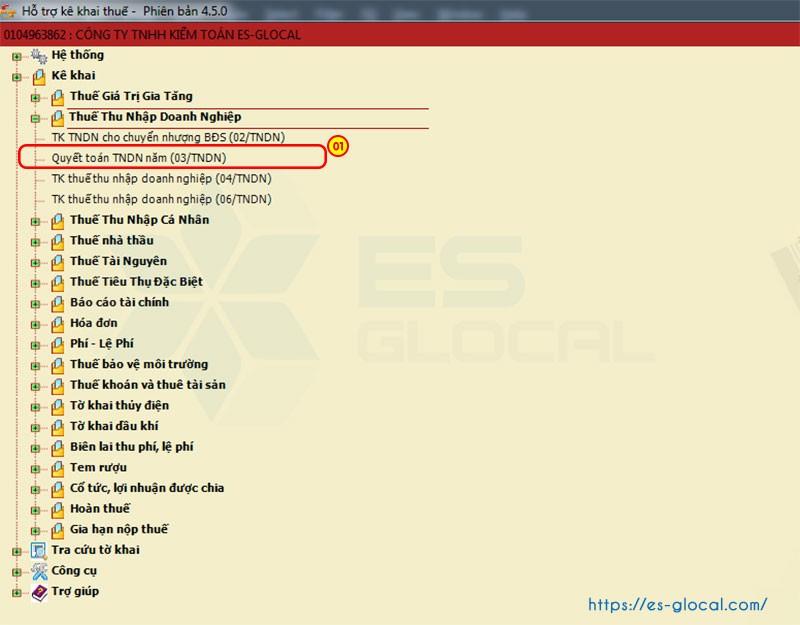Select the Báo cáo tài chính label
The height and width of the screenshot is (625, 800).
[x=119, y=302]
